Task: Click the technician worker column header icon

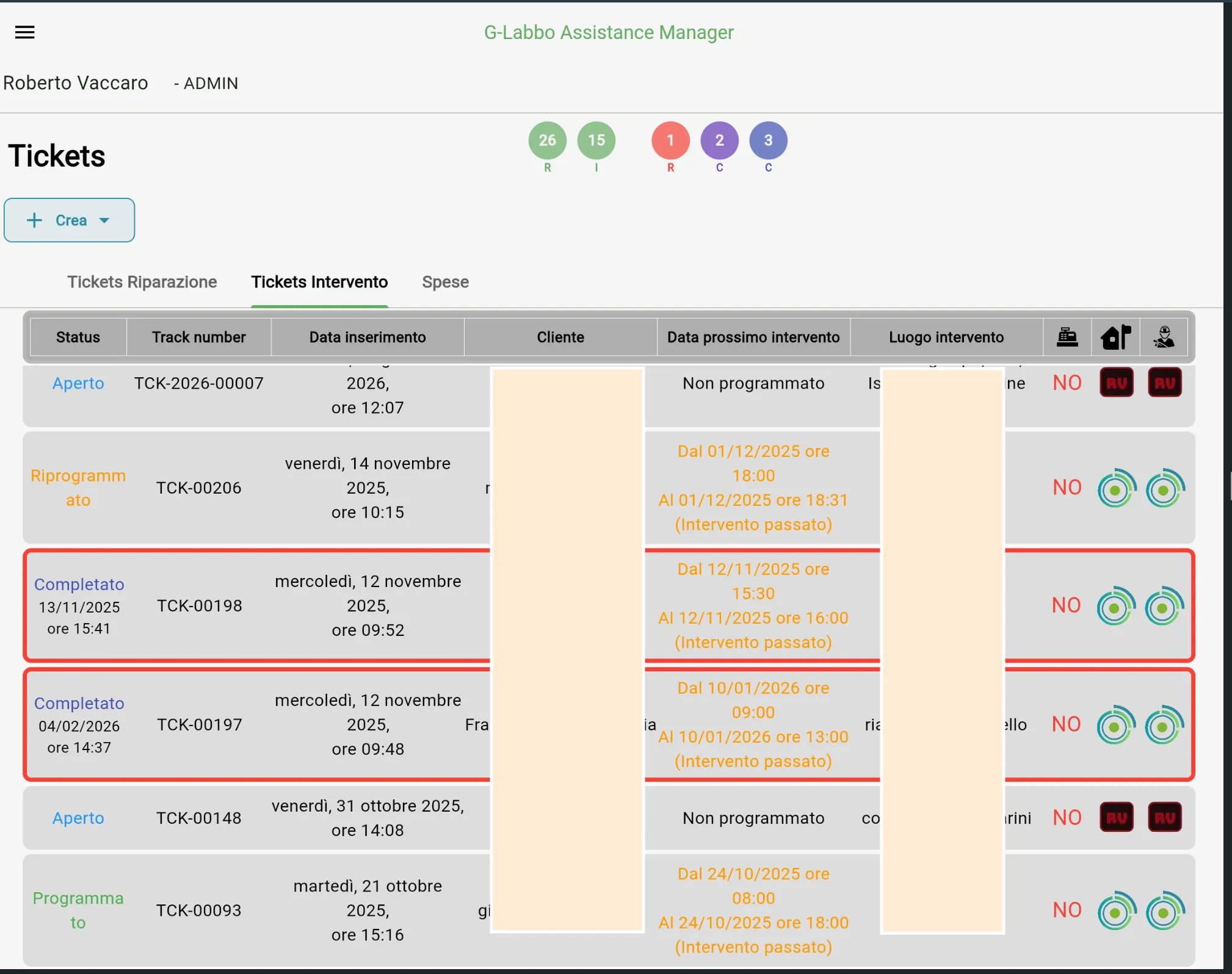Action: click(1164, 337)
